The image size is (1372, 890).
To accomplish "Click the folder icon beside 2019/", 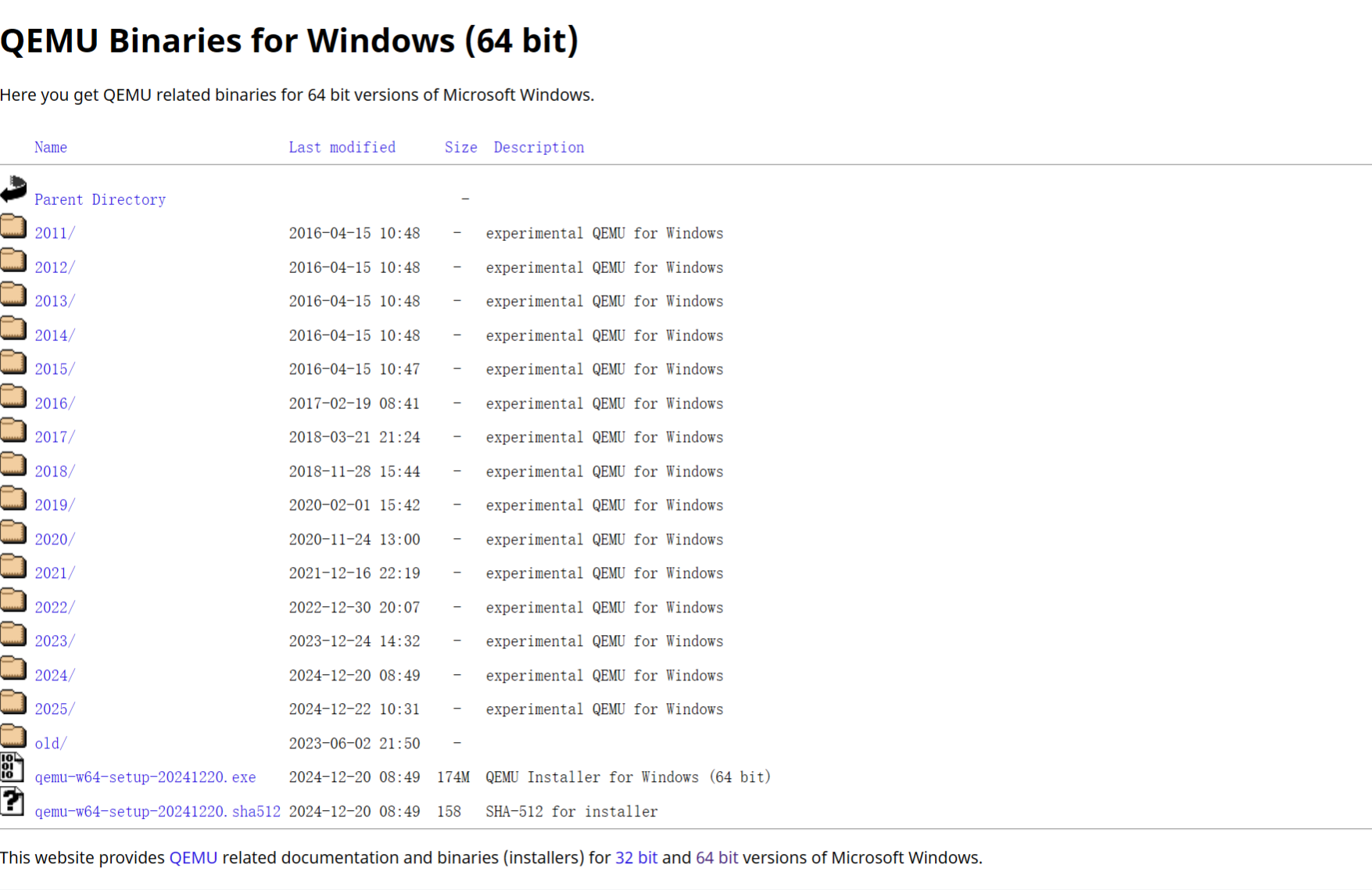I will [13, 498].
